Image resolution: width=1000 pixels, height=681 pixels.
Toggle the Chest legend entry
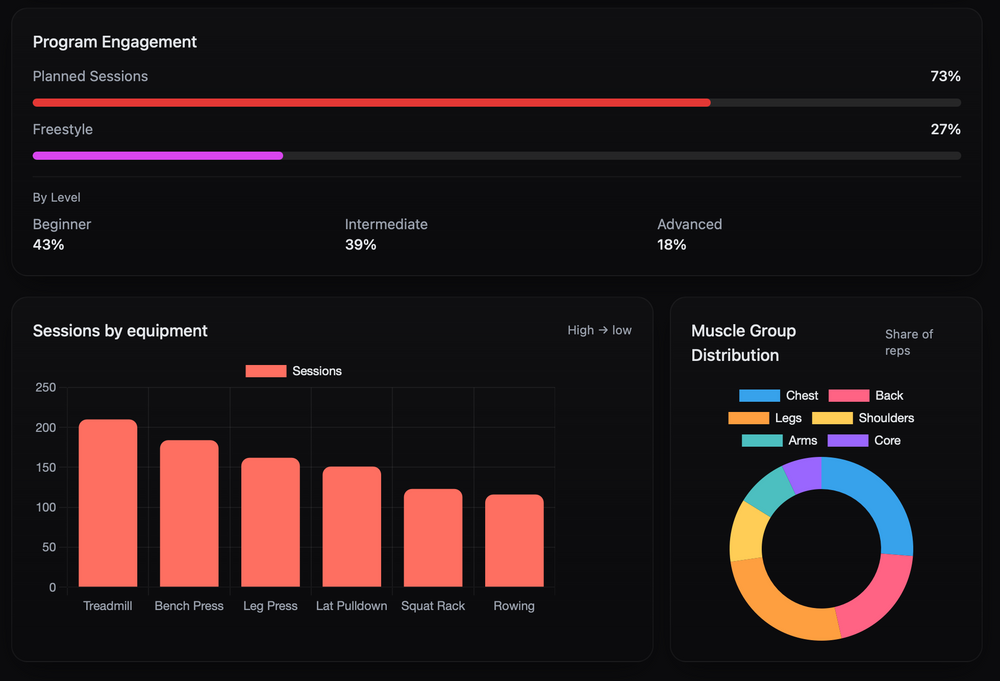(778, 396)
